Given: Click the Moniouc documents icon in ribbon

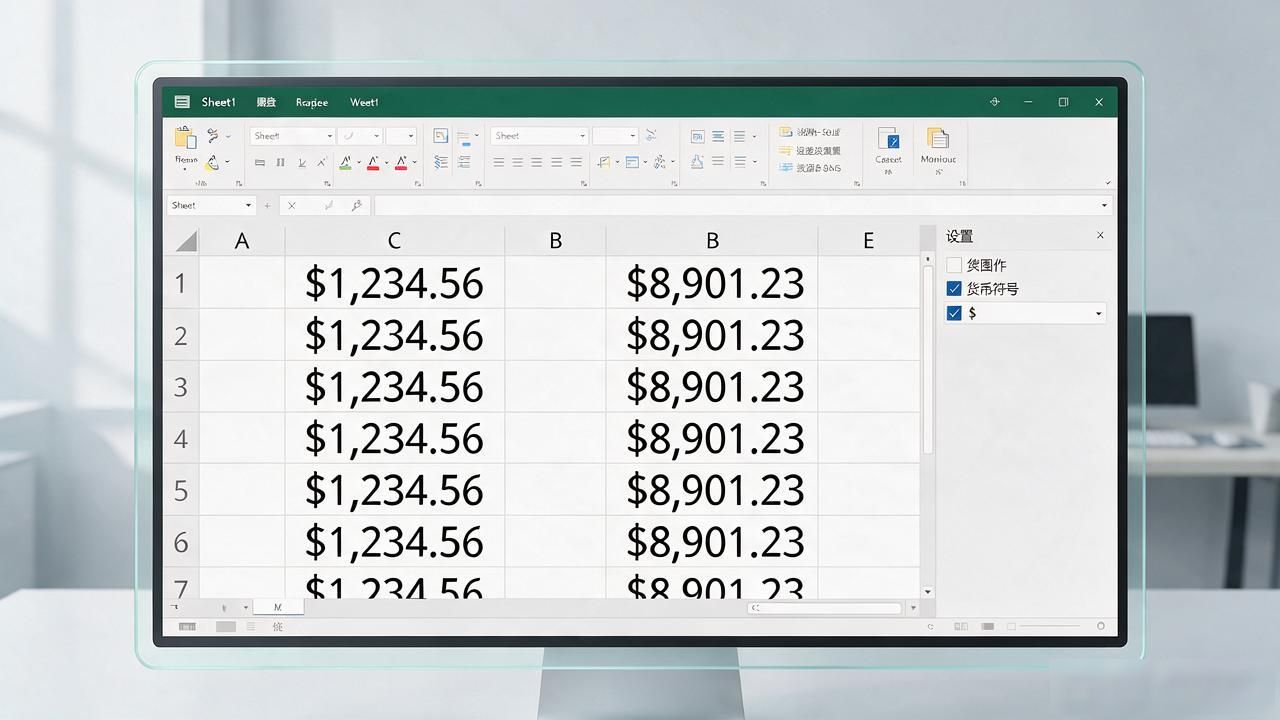Looking at the screenshot, I should [x=937, y=138].
